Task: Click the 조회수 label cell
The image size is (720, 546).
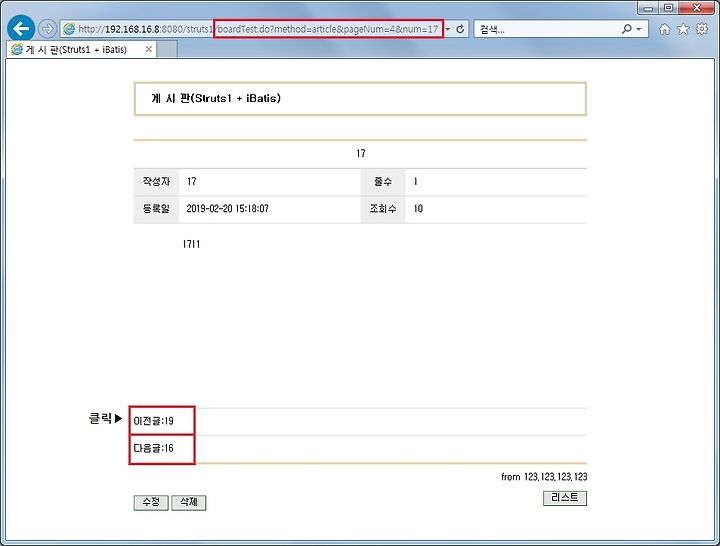Action: click(383, 209)
